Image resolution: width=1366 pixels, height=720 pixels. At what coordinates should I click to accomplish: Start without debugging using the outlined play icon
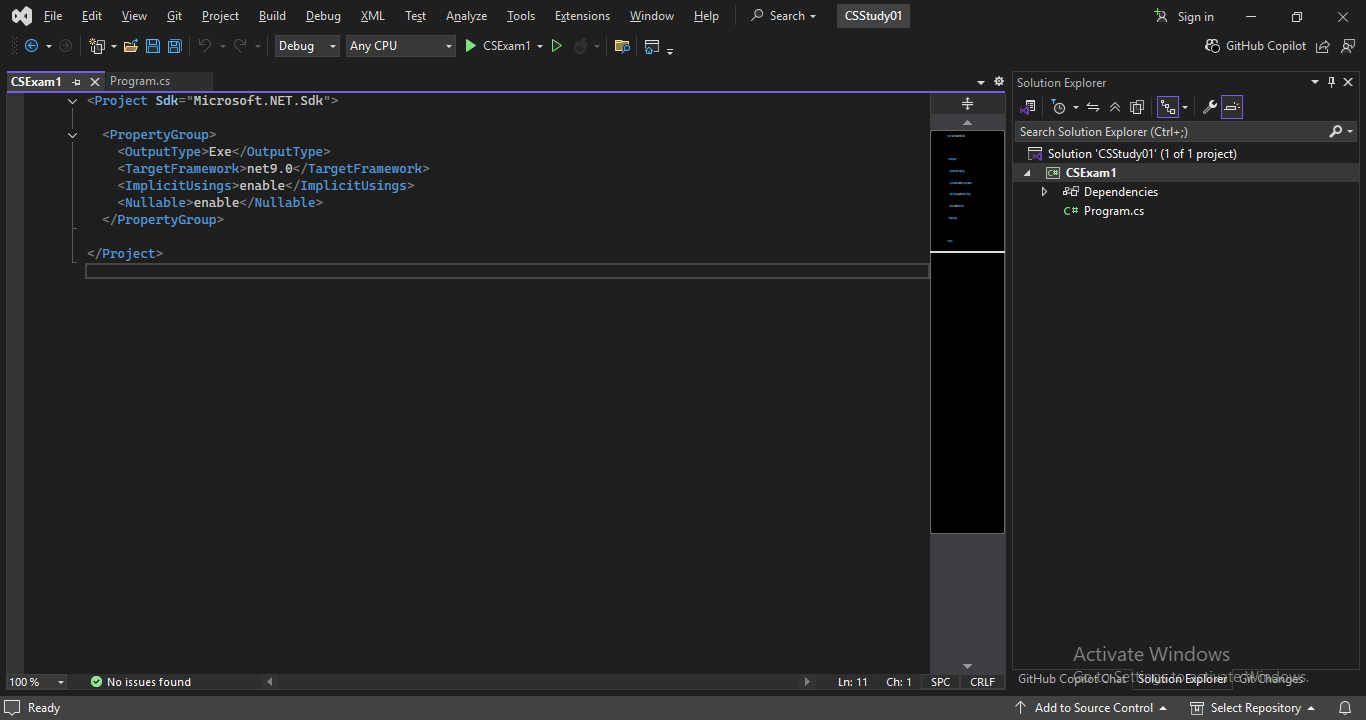557,46
